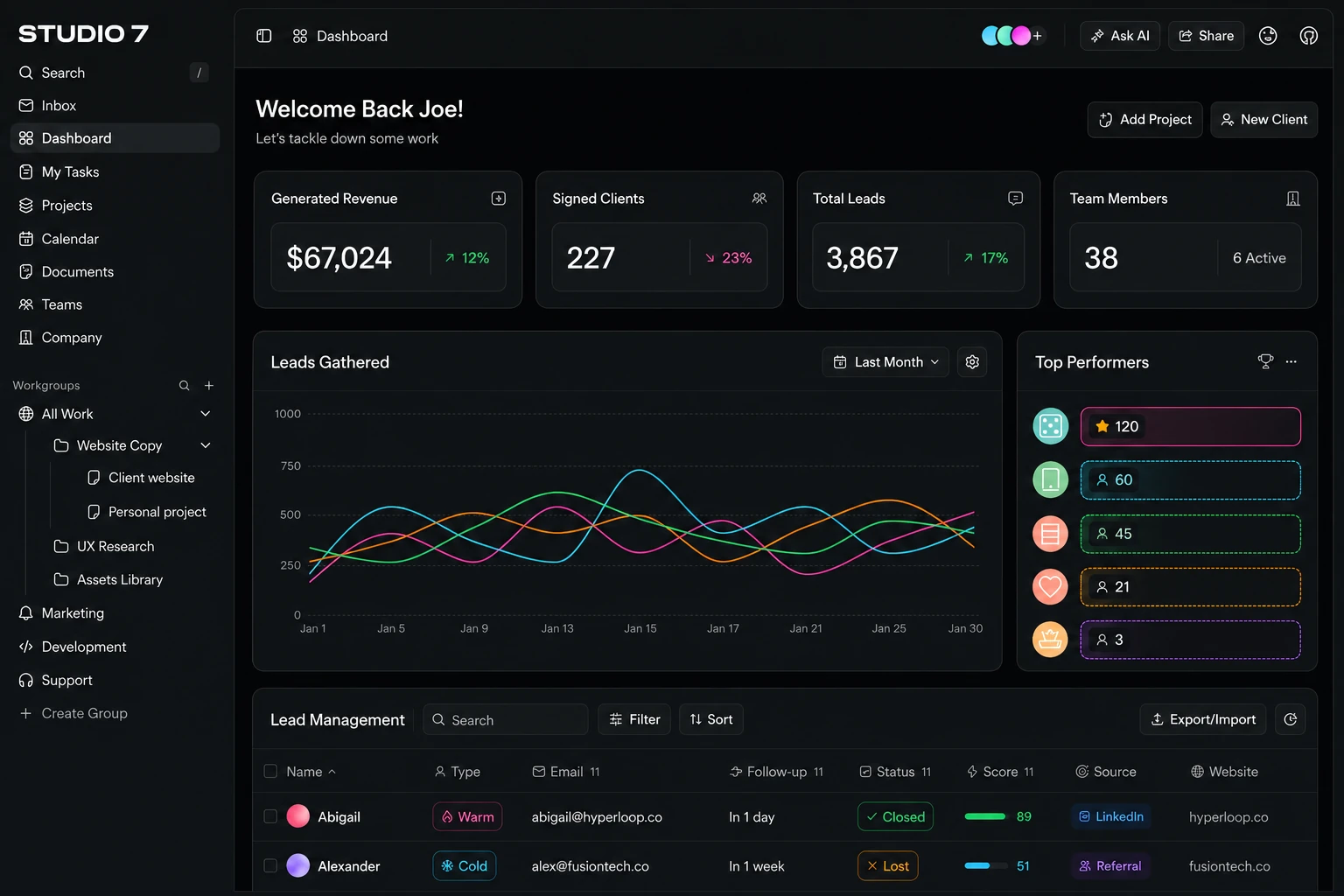This screenshot has width=1344, height=896.
Task: Click the heart avatar performer with 21
Action: point(1051,587)
